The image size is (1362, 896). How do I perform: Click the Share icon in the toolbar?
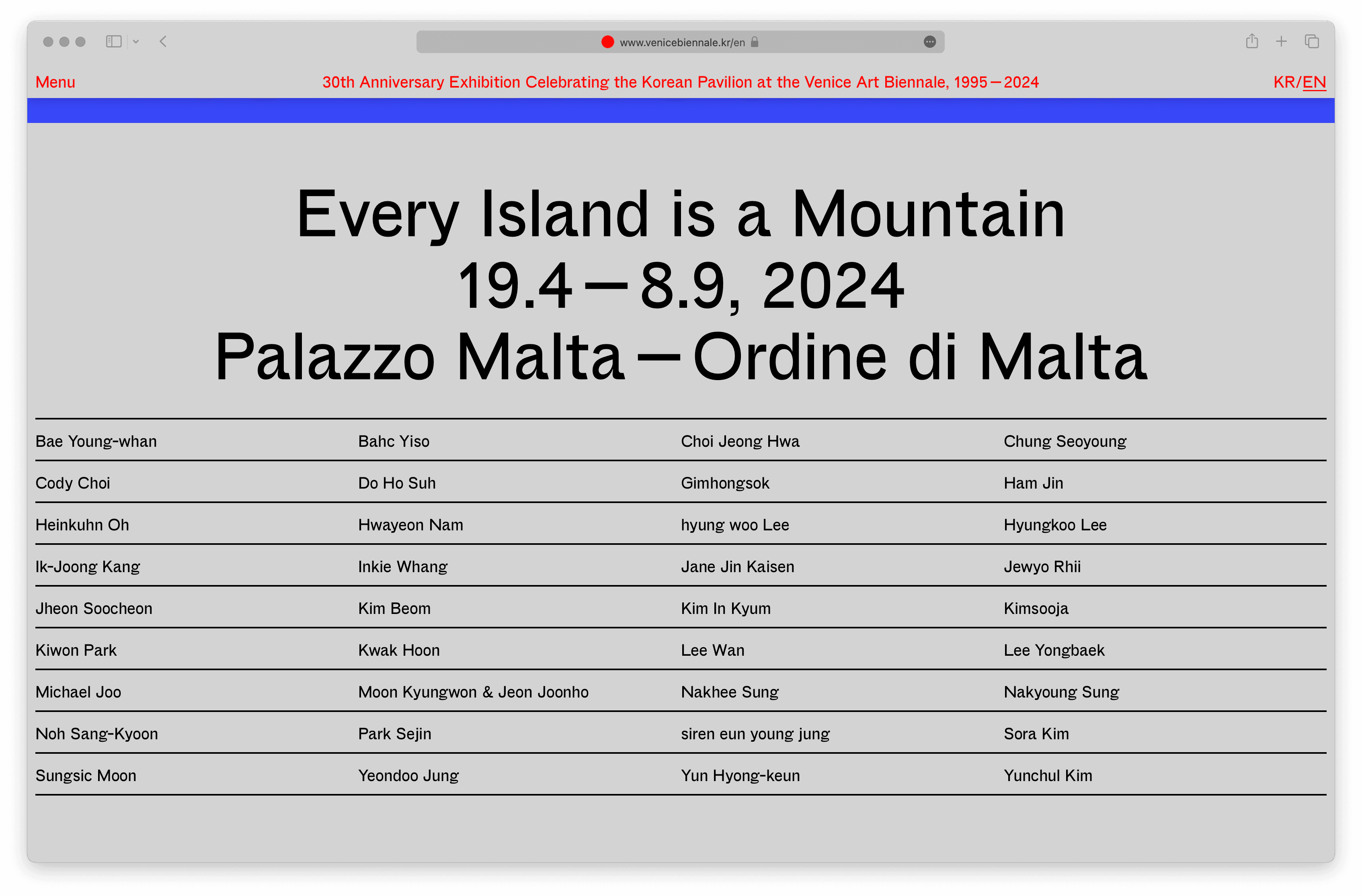pos(1251,41)
